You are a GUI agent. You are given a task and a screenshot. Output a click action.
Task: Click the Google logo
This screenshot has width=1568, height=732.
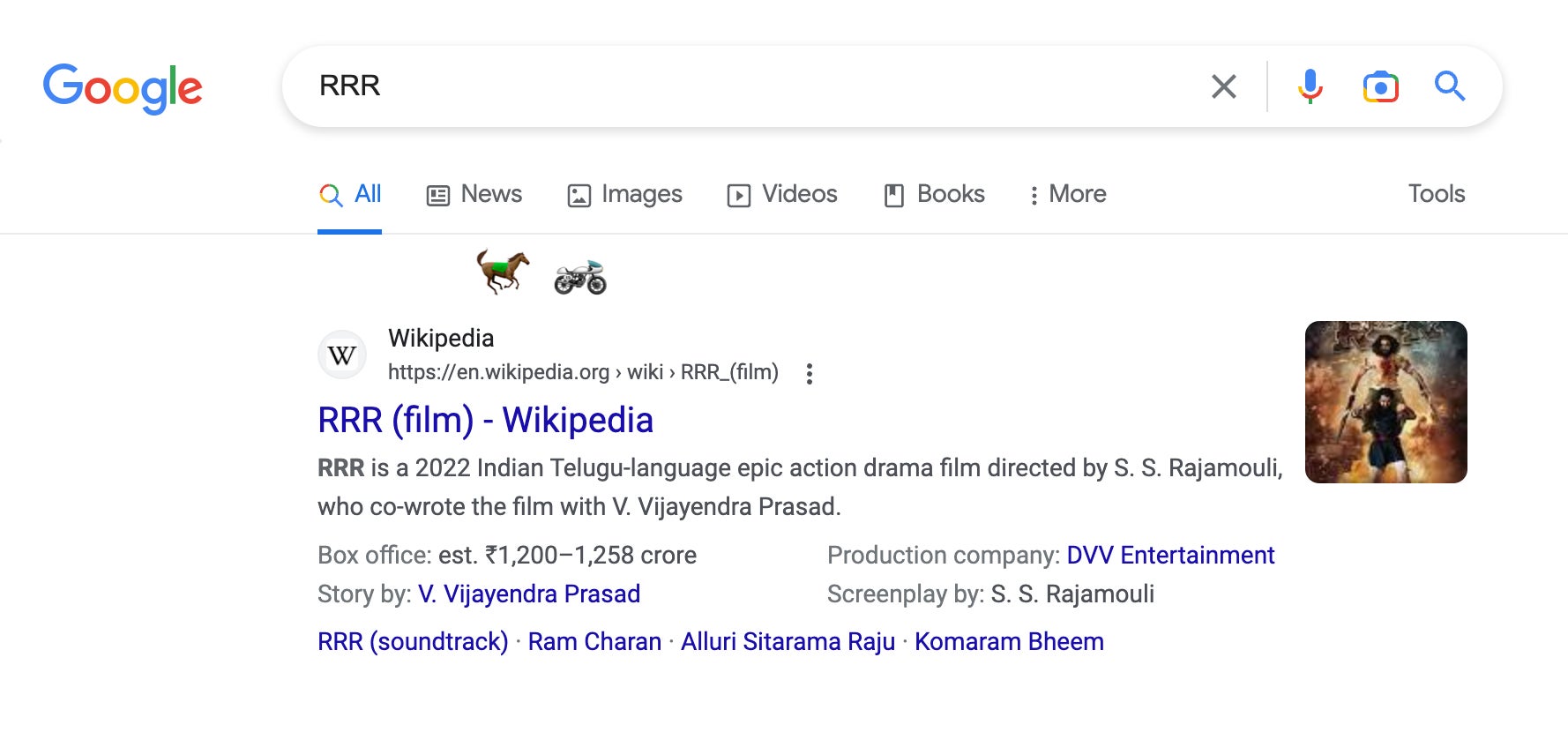(123, 87)
